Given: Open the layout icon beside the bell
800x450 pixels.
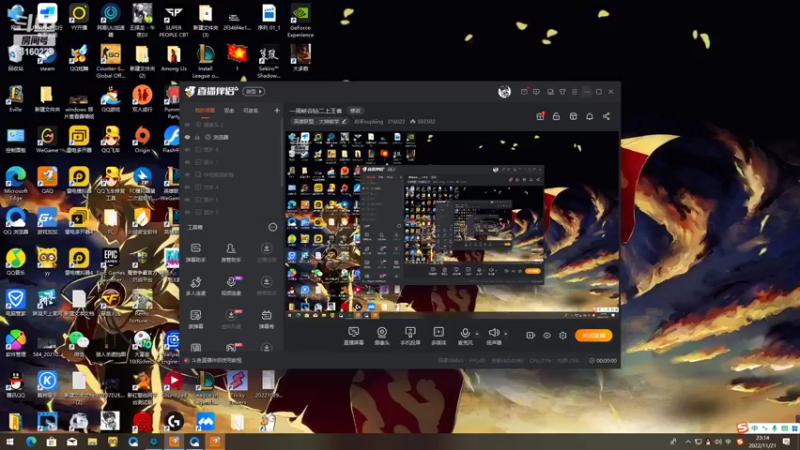Looking at the screenshot, I should click(x=573, y=116).
